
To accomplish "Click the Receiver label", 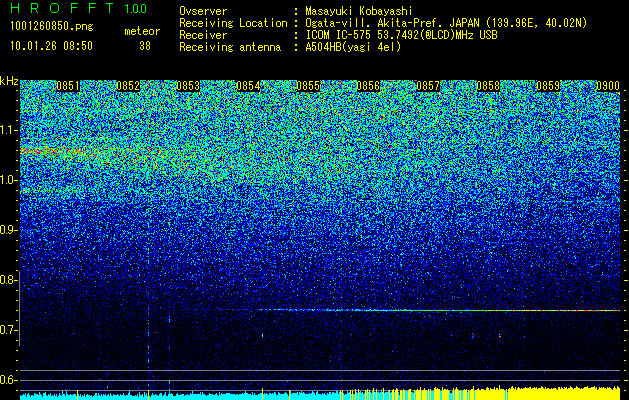I will (x=203, y=35).
